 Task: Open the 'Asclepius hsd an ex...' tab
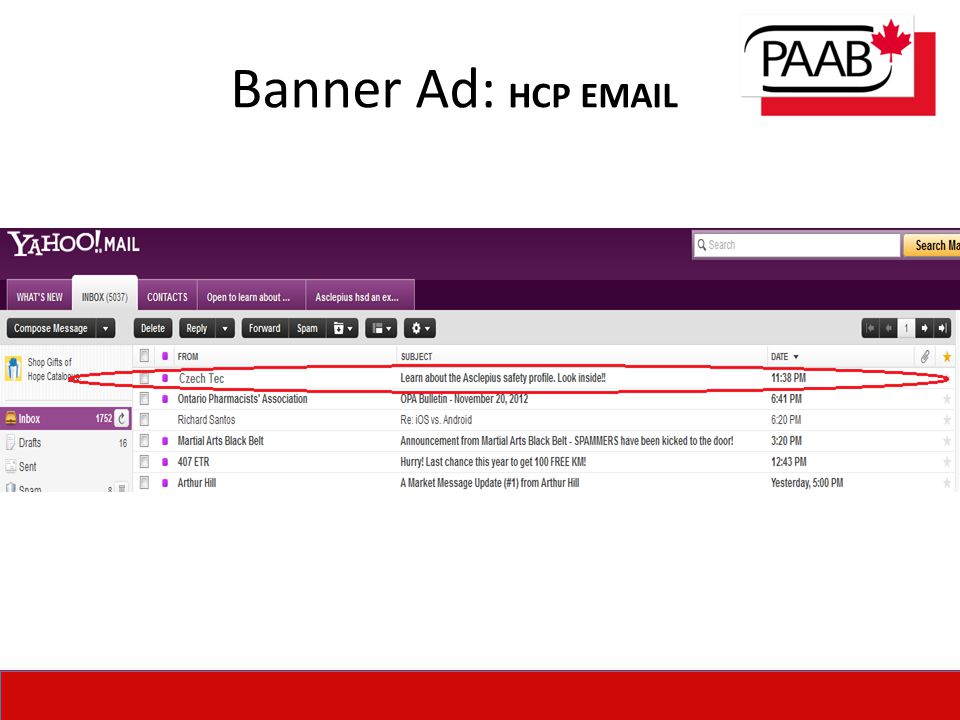[360, 297]
